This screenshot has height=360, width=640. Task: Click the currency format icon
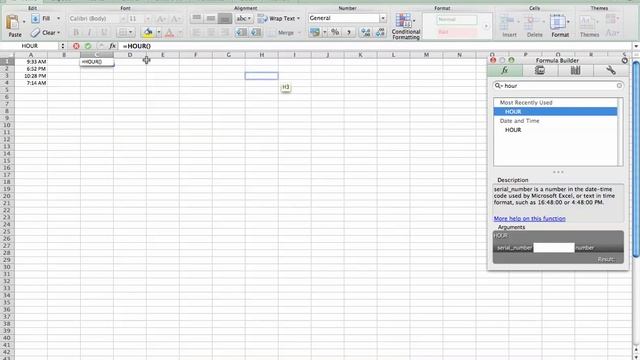(315, 32)
